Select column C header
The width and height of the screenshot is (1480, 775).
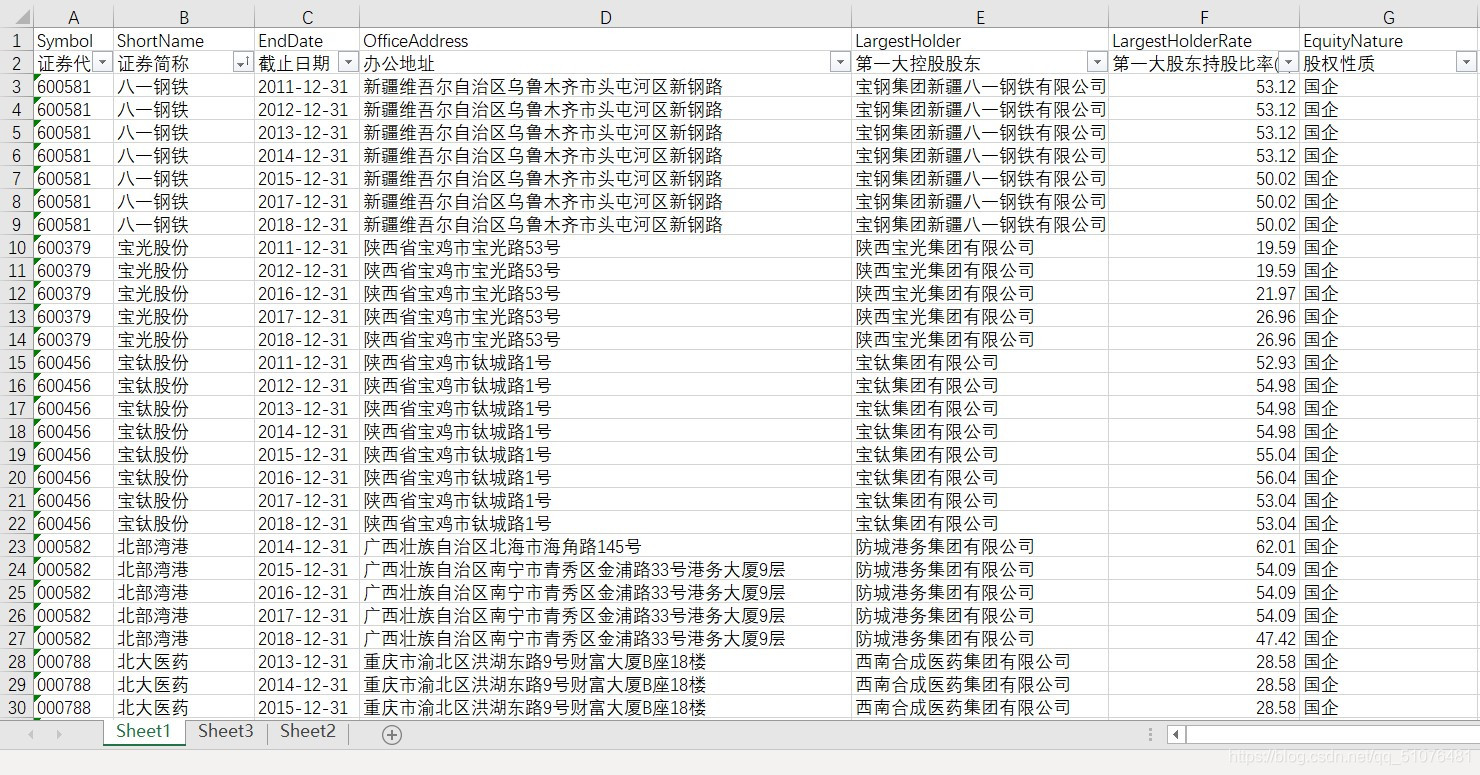tap(307, 17)
